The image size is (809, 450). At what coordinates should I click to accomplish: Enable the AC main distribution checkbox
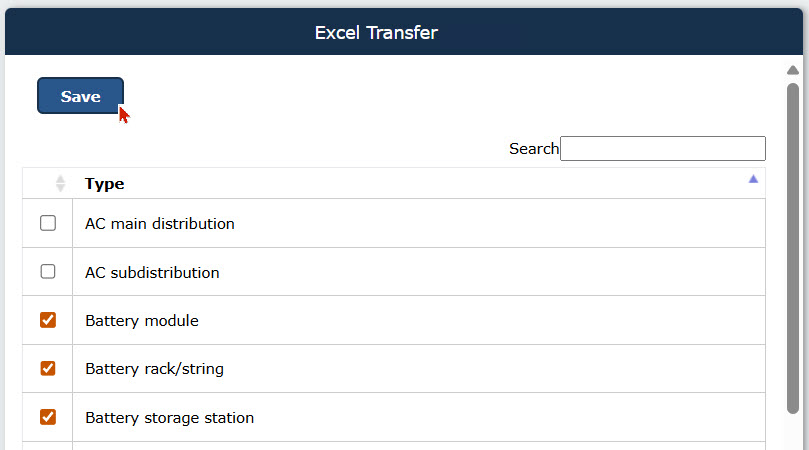(48, 223)
